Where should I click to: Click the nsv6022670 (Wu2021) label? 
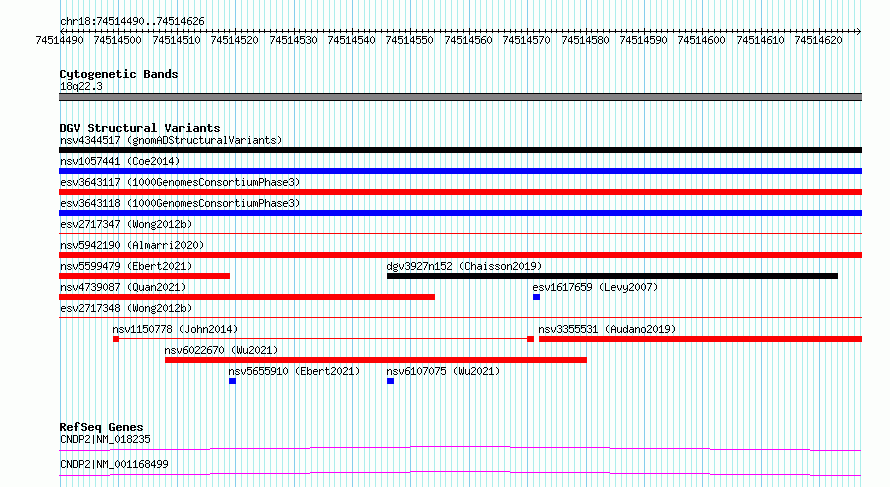221,350
